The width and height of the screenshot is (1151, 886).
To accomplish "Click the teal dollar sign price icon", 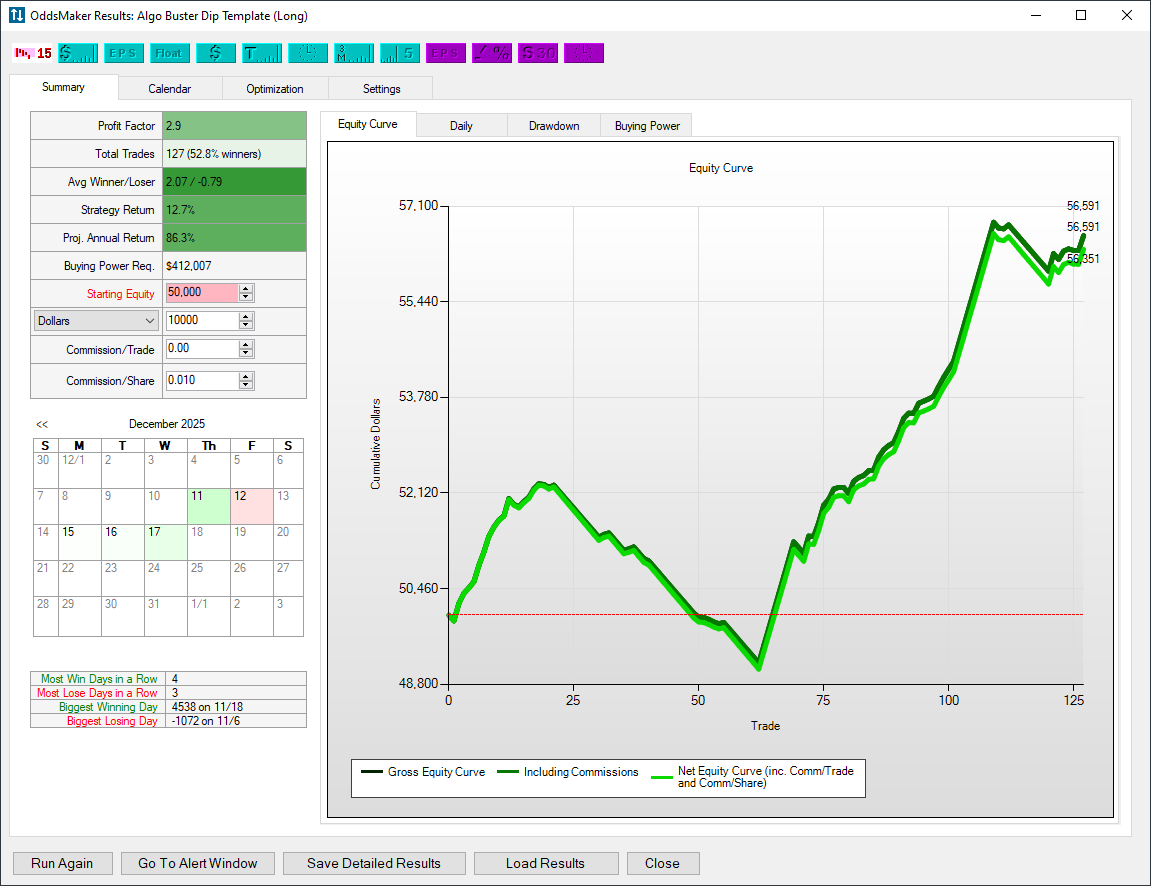I will [x=215, y=52].
